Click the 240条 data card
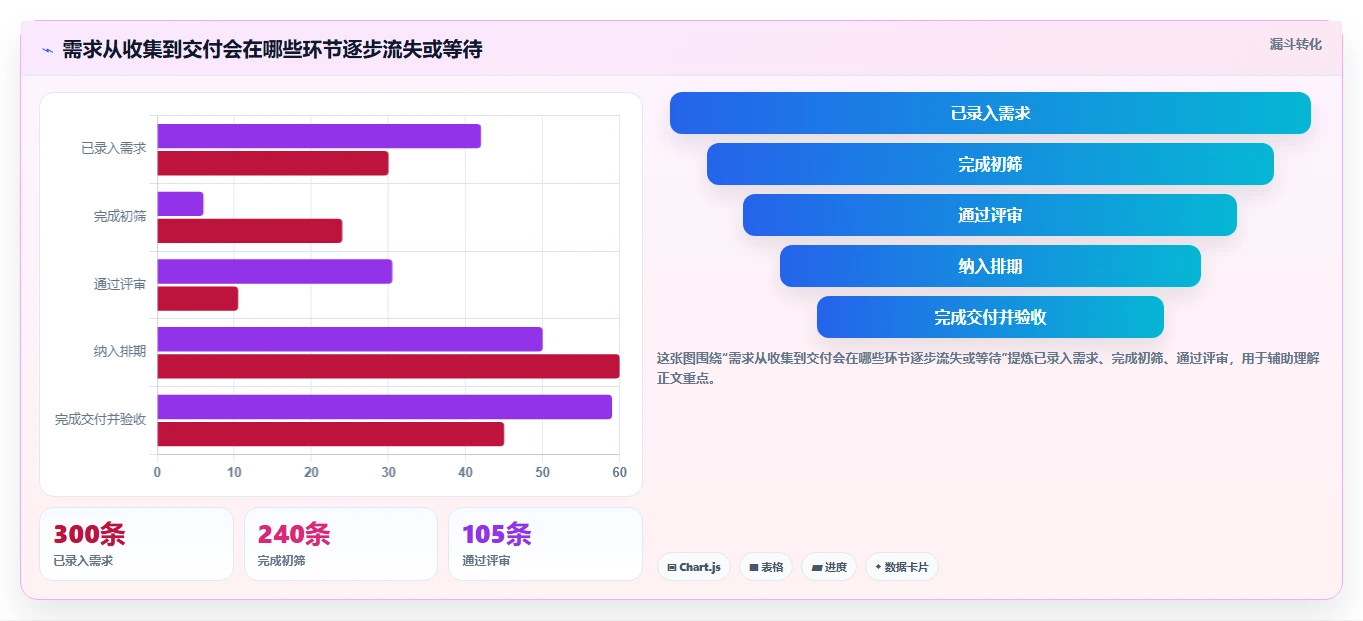 [341, 544]
